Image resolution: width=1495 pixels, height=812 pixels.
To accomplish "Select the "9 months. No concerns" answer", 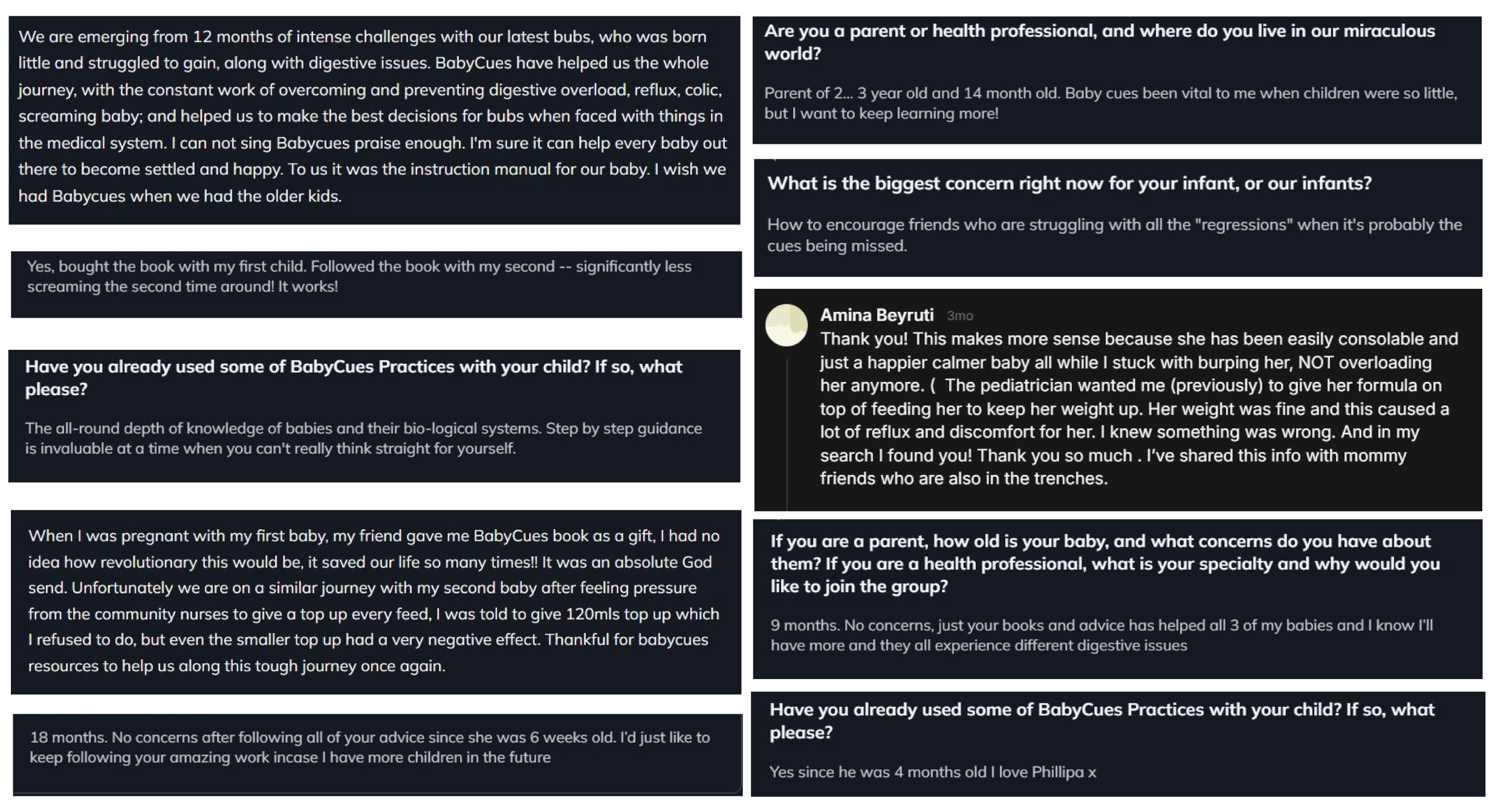I will coord(1101,635).
